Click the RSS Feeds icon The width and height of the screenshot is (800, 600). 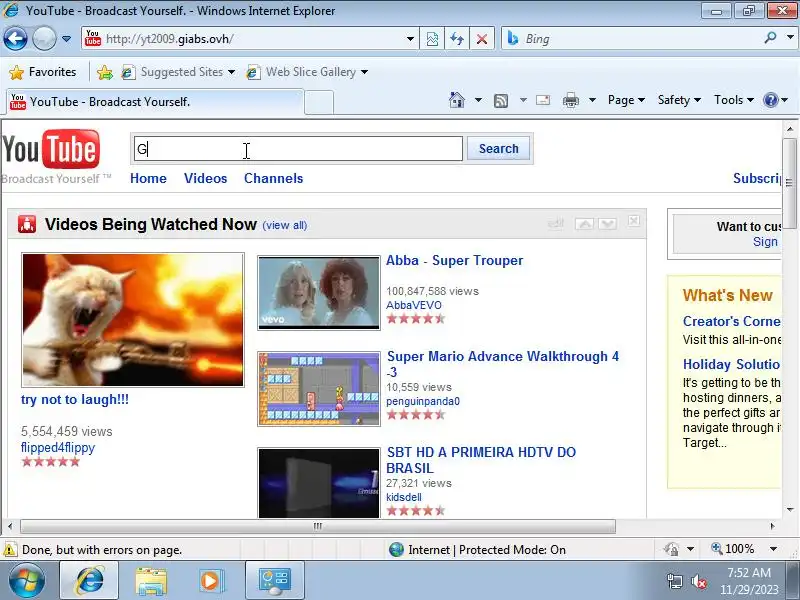point(501,101)
